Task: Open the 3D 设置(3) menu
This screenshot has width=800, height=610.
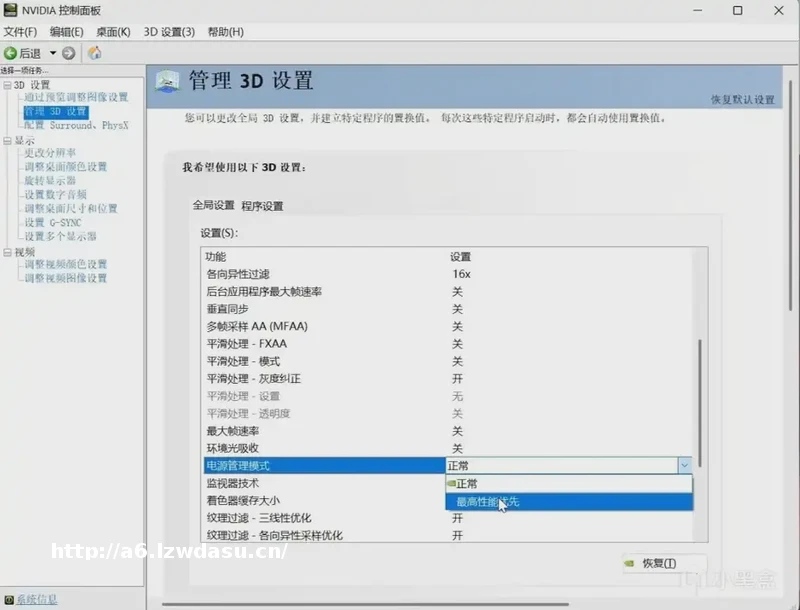Action: [169, 32]
